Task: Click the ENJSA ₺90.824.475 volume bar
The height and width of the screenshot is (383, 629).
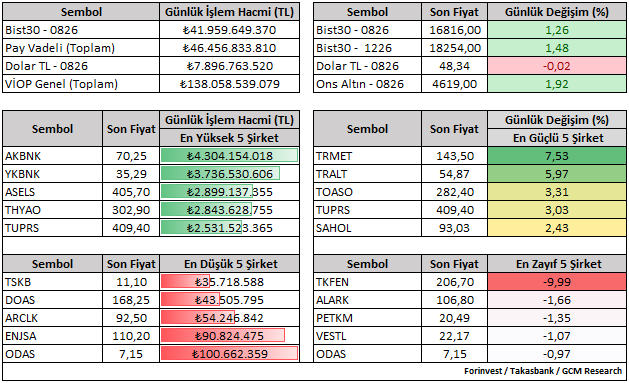Action: (223, 336)
